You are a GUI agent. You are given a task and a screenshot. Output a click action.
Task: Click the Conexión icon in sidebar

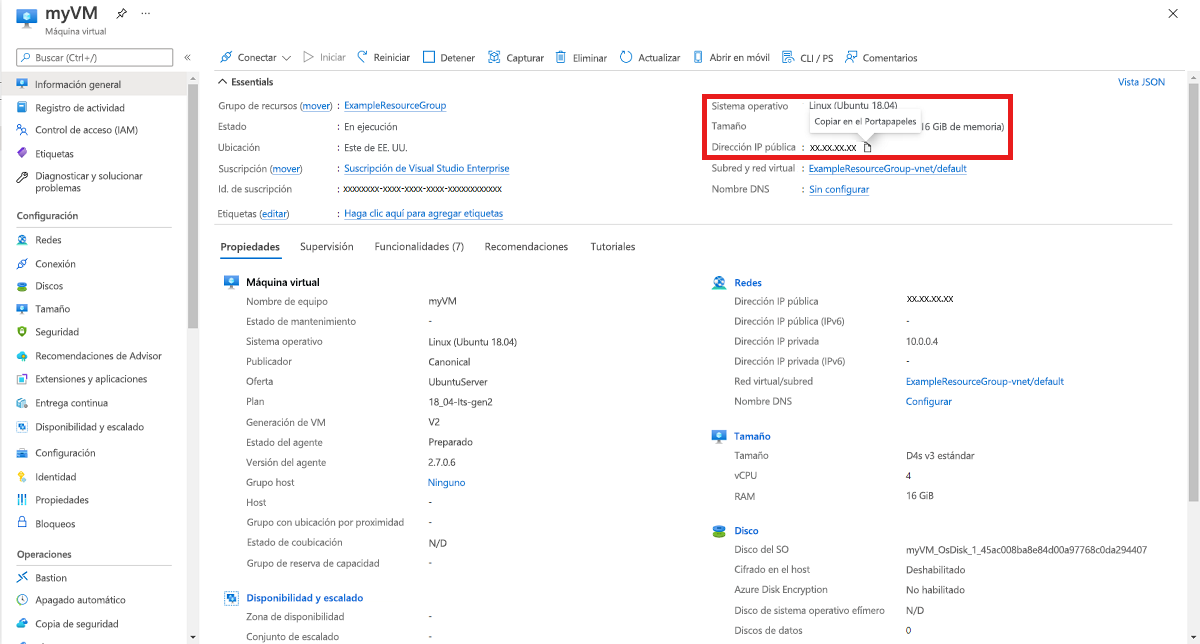[22, 264]
